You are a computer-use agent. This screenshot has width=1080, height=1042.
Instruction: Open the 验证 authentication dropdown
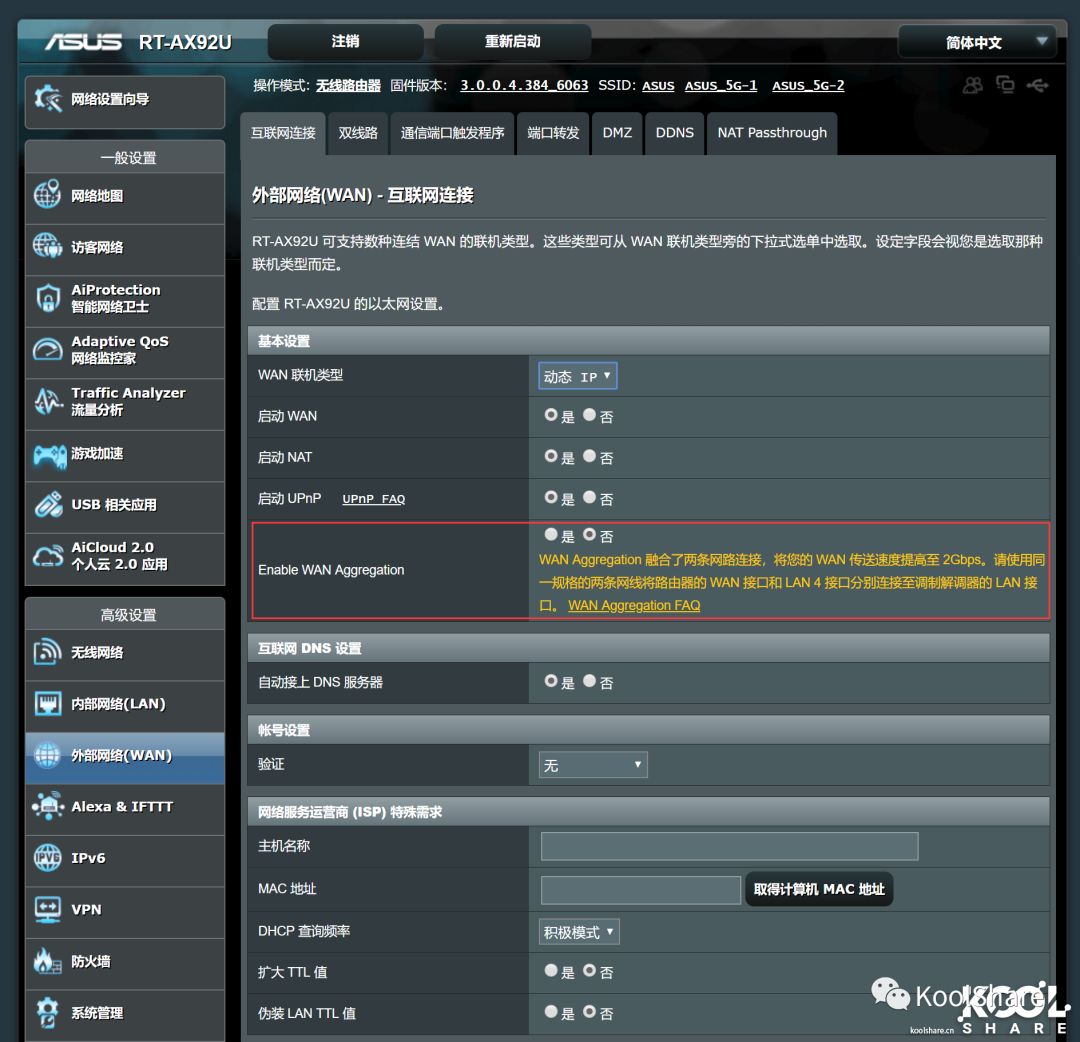[x=592, y=765]
